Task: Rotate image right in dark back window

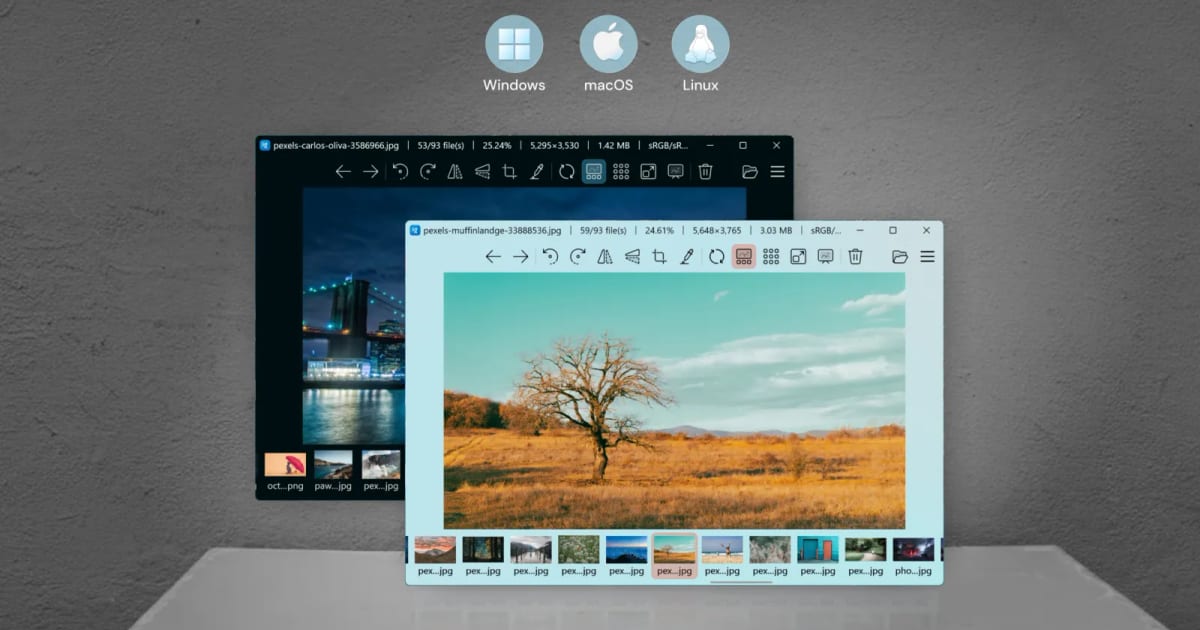Action: (x=428, y=172)
